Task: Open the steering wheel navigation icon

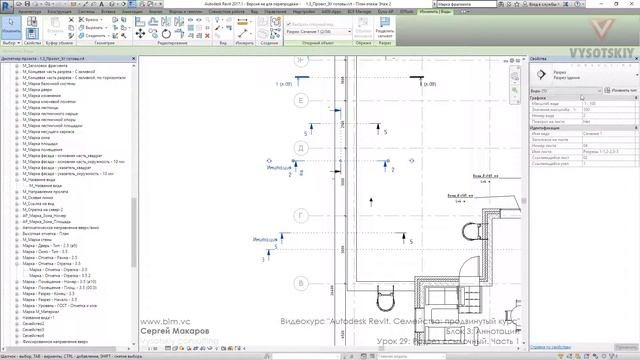Action: point(515,76)
